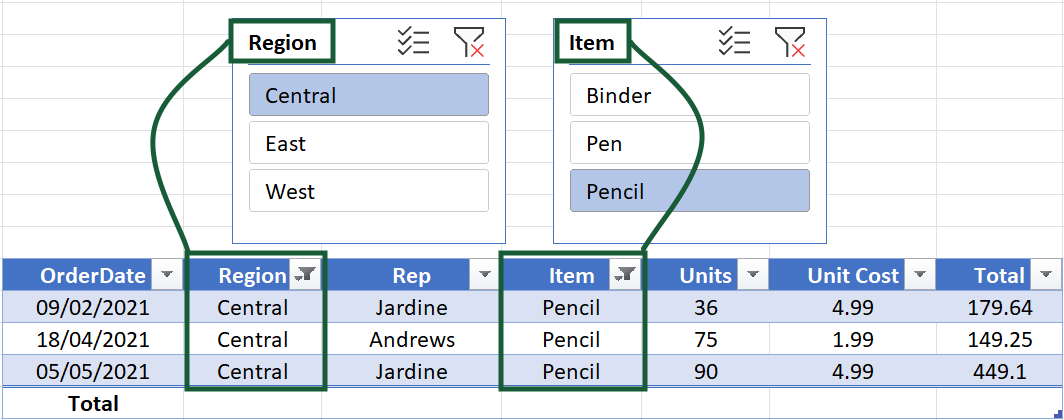This screenshot has width=1064, height=420.
Task: Open the filtered Item column filter button
Action: [x=626, y=276]
